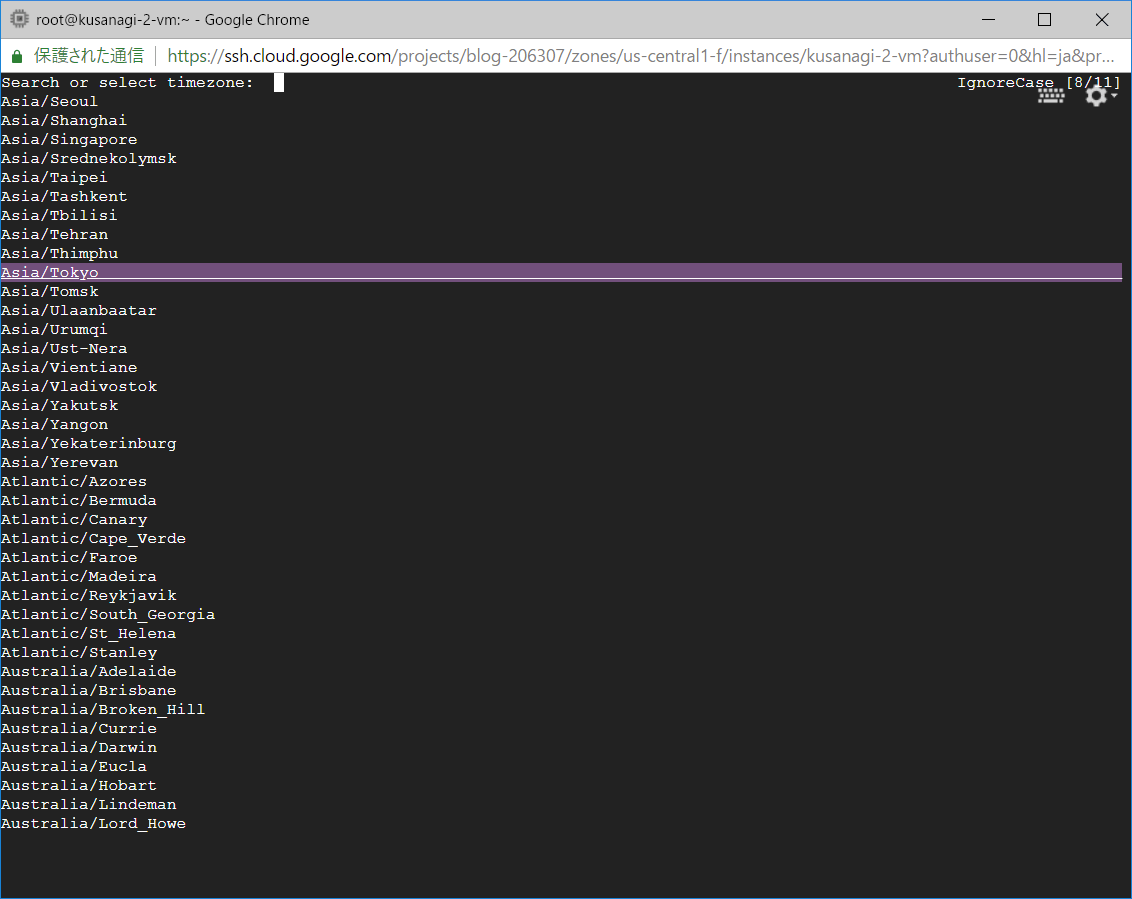Open the SSH settings gear menu

1097,96
